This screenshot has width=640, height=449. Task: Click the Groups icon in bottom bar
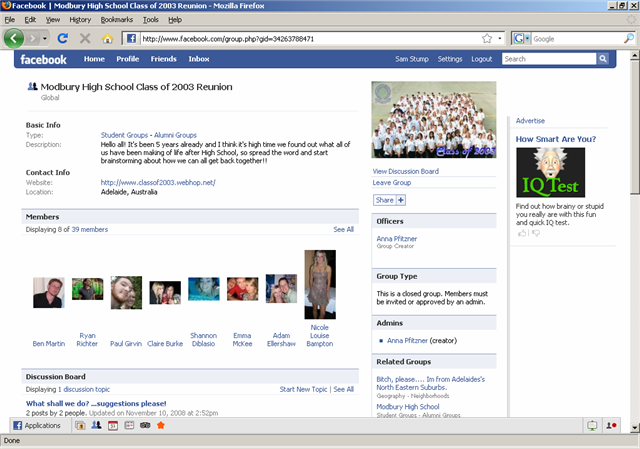[96, 425]
